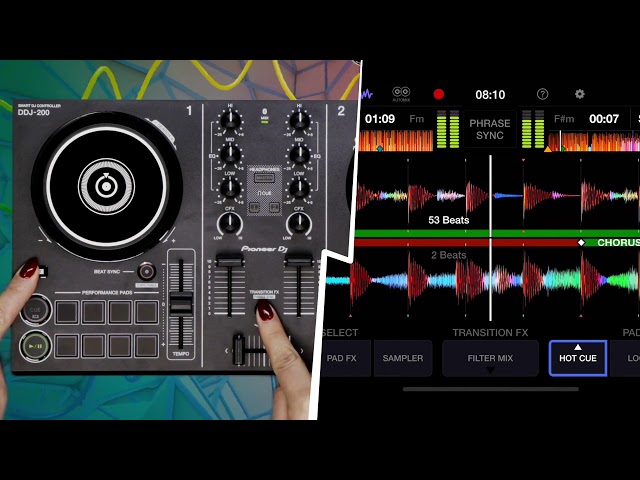Screen dimensions: 640x480
Task: Click the lower deck scrolling waveform
Action: pos(483,282)
